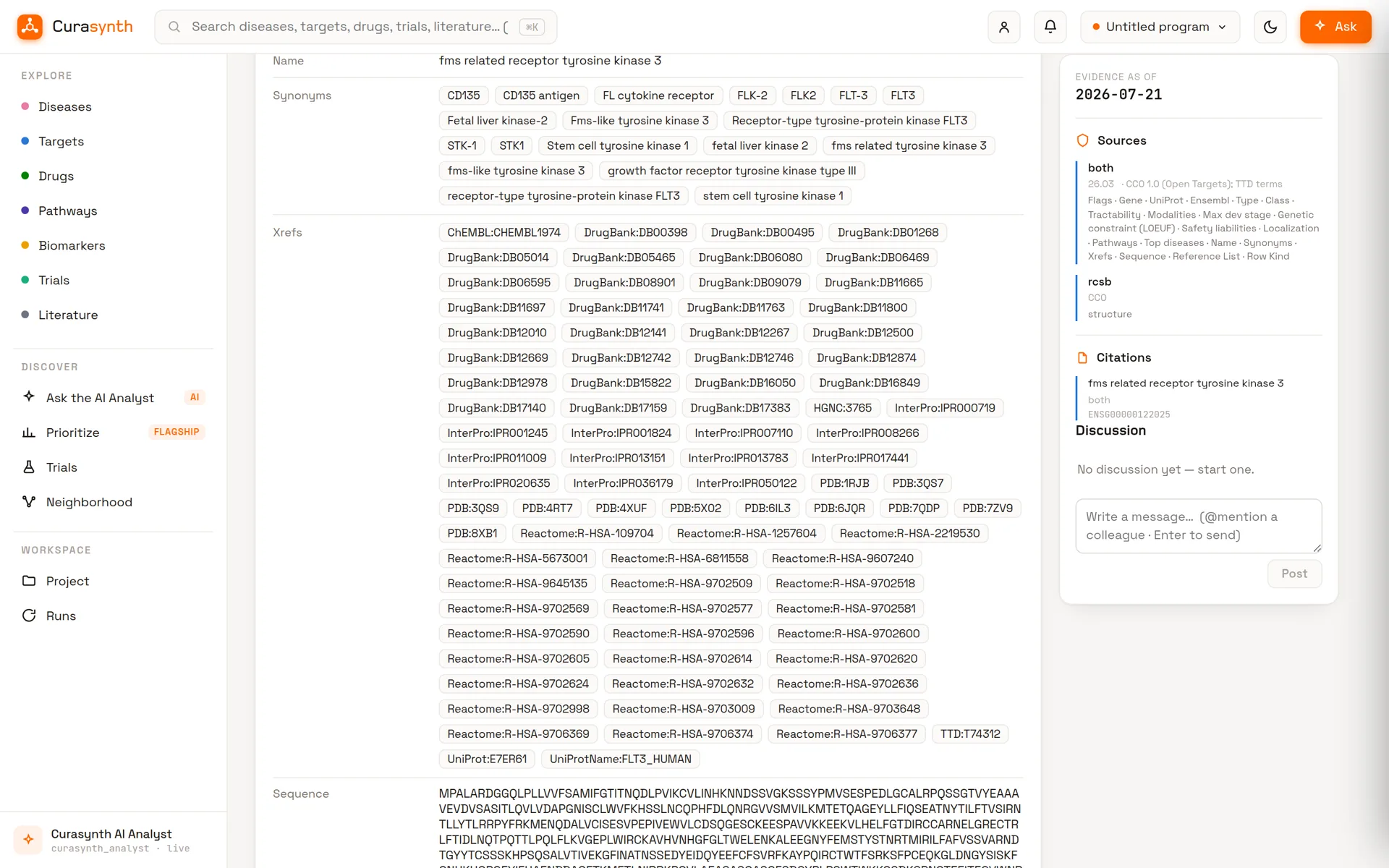Click the PDB:1RJB xref chip
Viewport: 1389px width, 868px height.
click(x=844, y=483)
